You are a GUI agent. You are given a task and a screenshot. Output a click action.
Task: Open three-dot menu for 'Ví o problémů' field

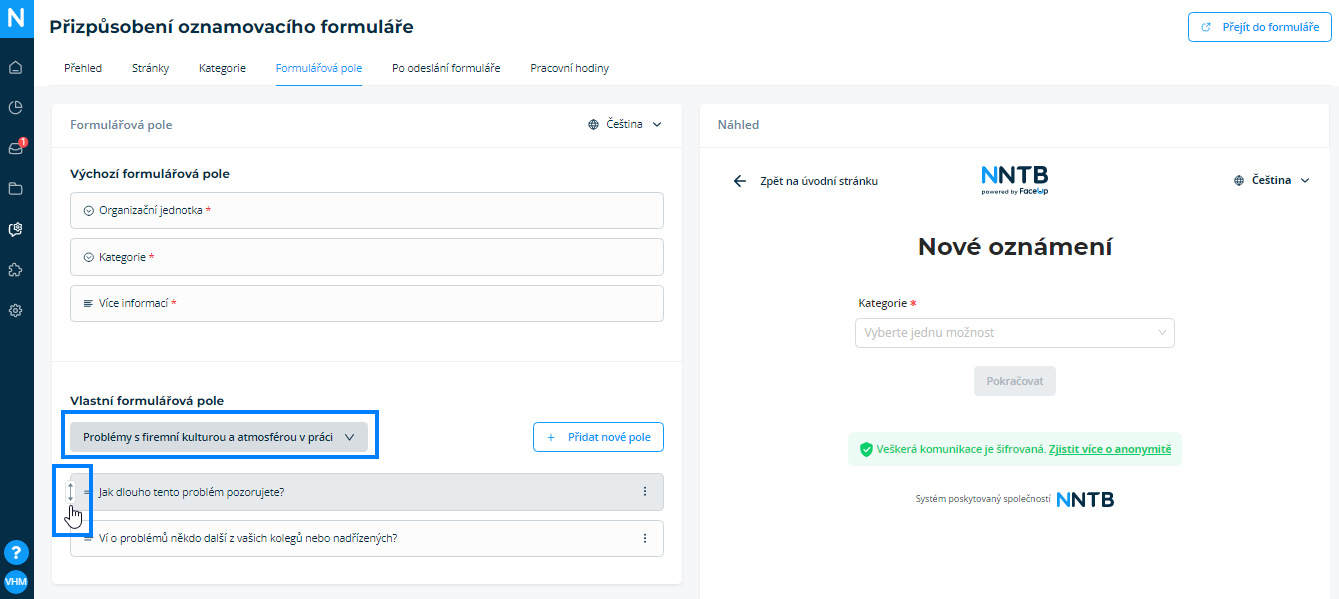(644, 538)
